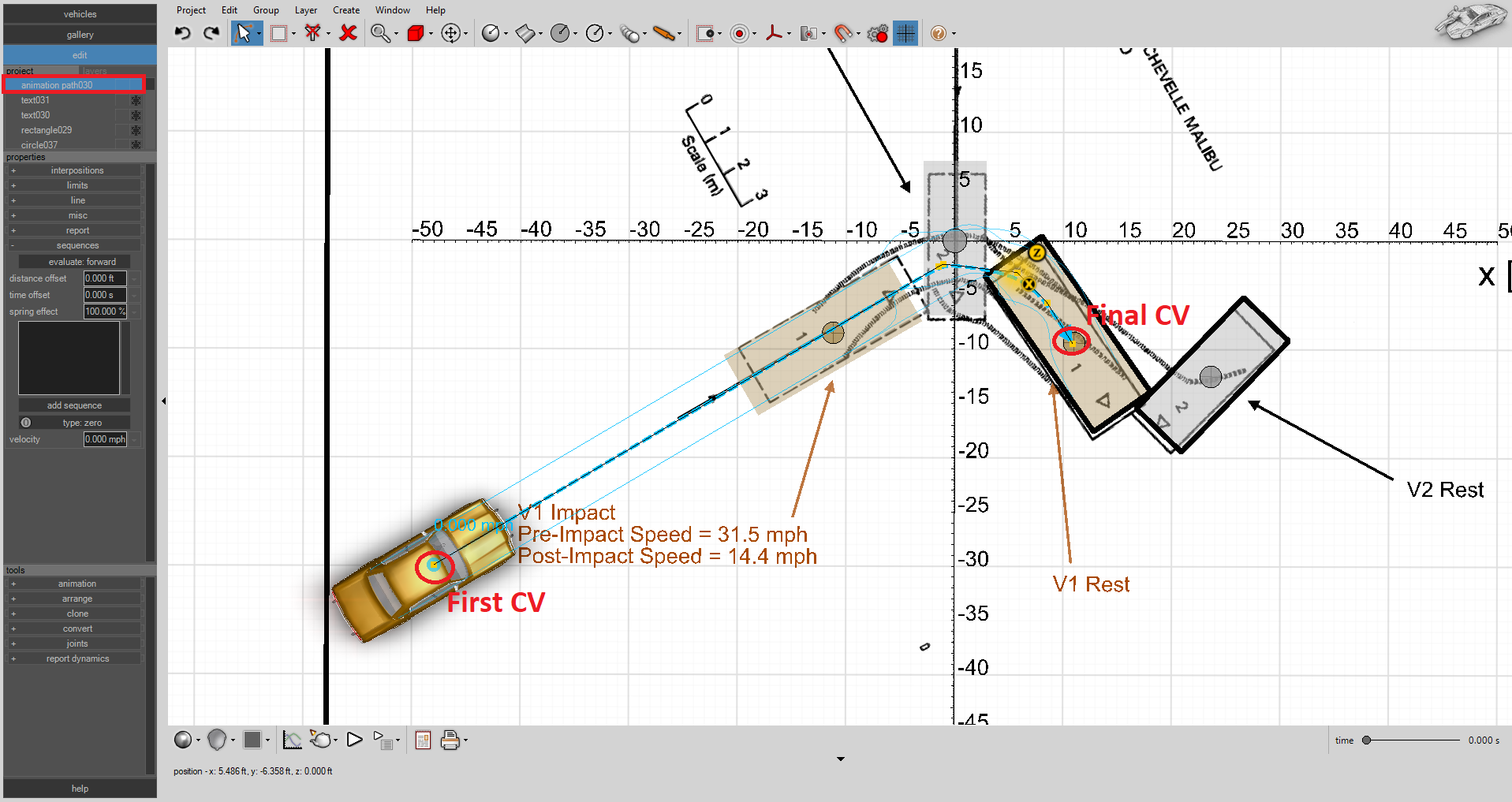Expand the animation tools section

click(x=76, y=584)
